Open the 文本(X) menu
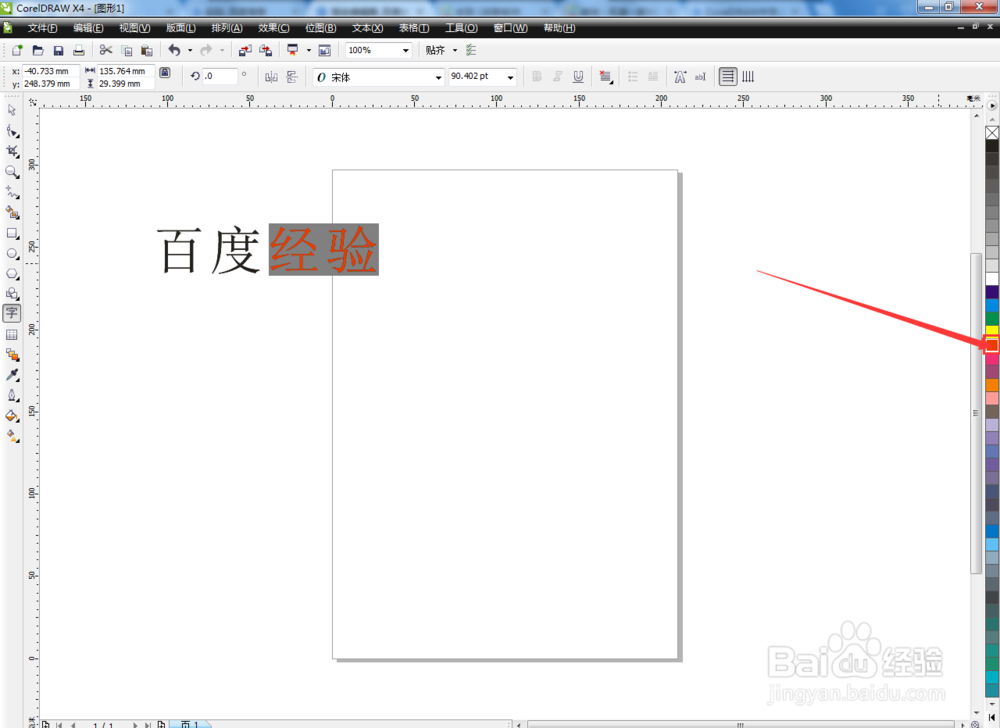This screenshot has width=1000, height=728. pyautogui.click(x=367, y=28)
